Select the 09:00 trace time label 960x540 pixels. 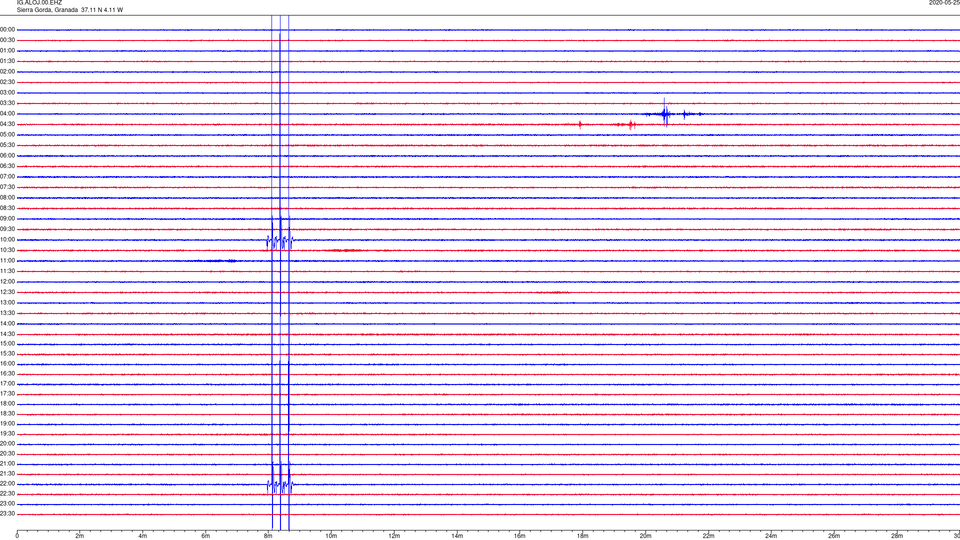pyautogui.click(x=7, y=219)
